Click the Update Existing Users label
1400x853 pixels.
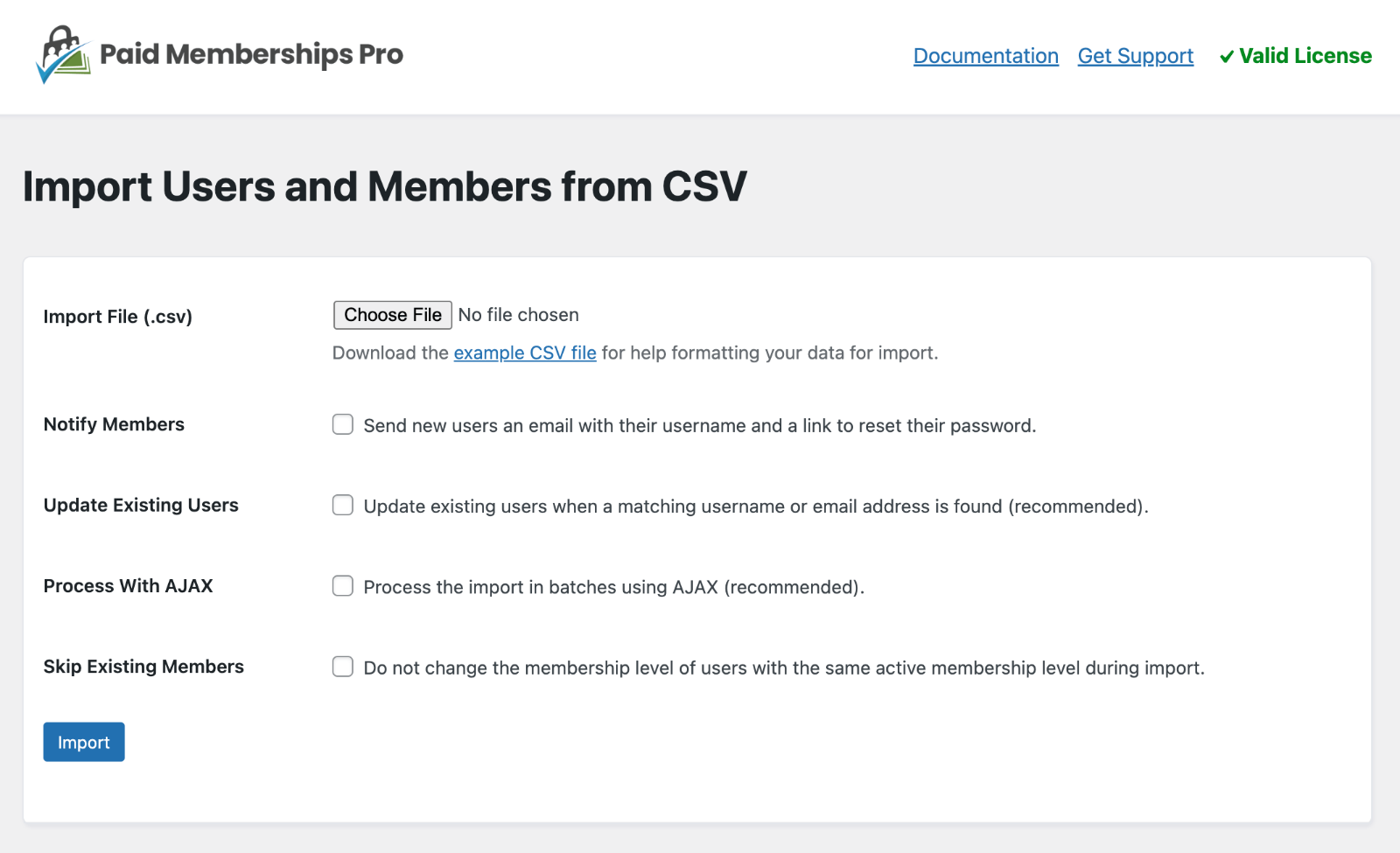[x=140, y=505]
